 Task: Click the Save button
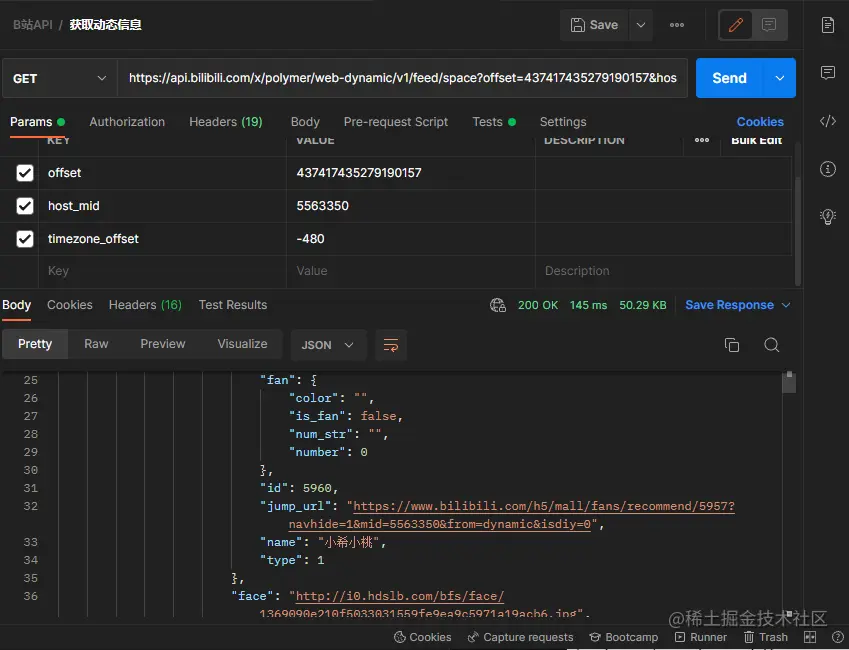[595, 25]
